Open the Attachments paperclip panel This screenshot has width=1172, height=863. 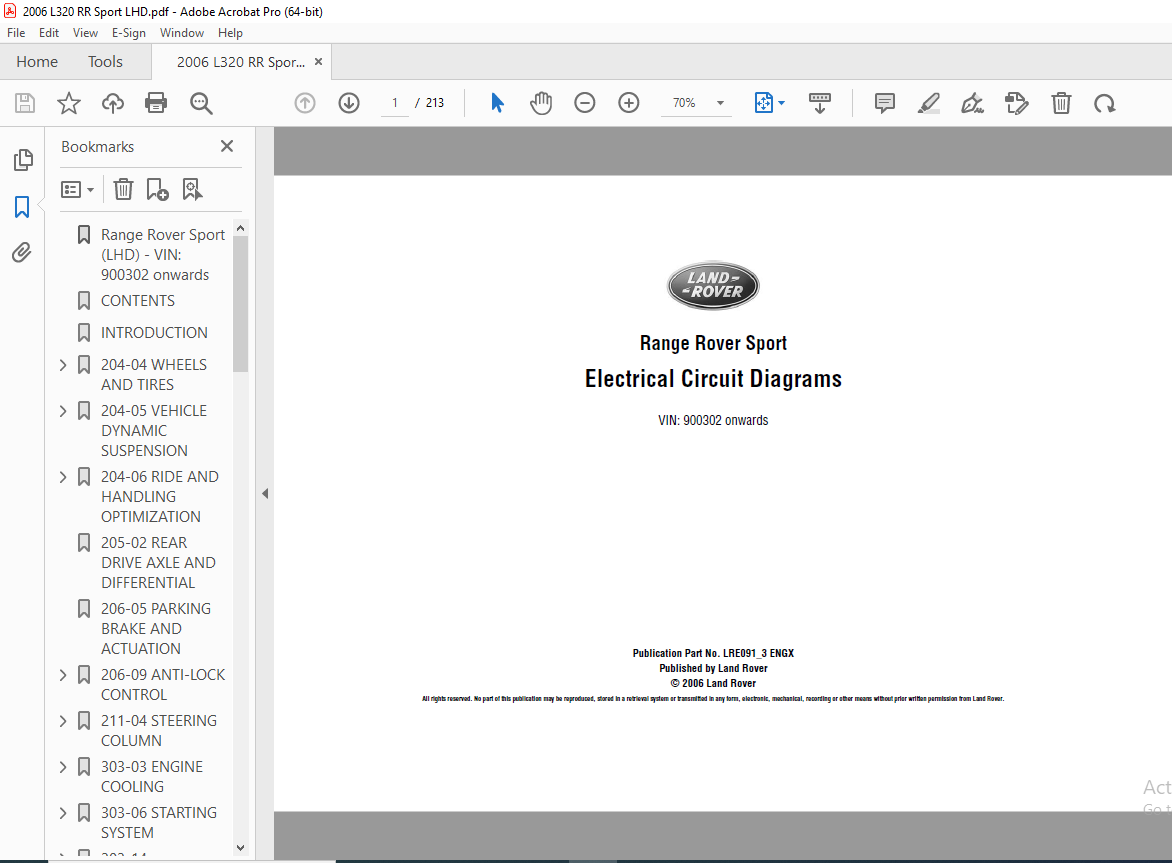pos(22,253)
